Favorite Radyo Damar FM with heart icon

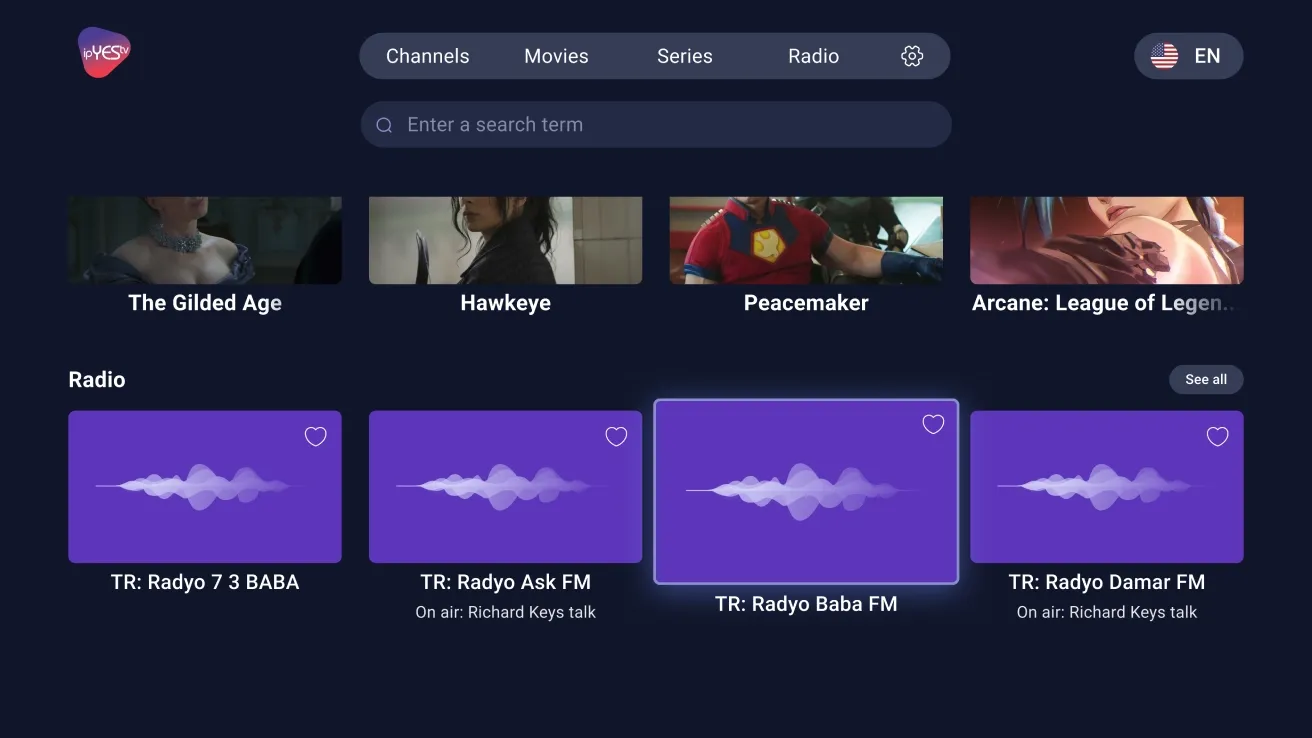(1217, 436)
